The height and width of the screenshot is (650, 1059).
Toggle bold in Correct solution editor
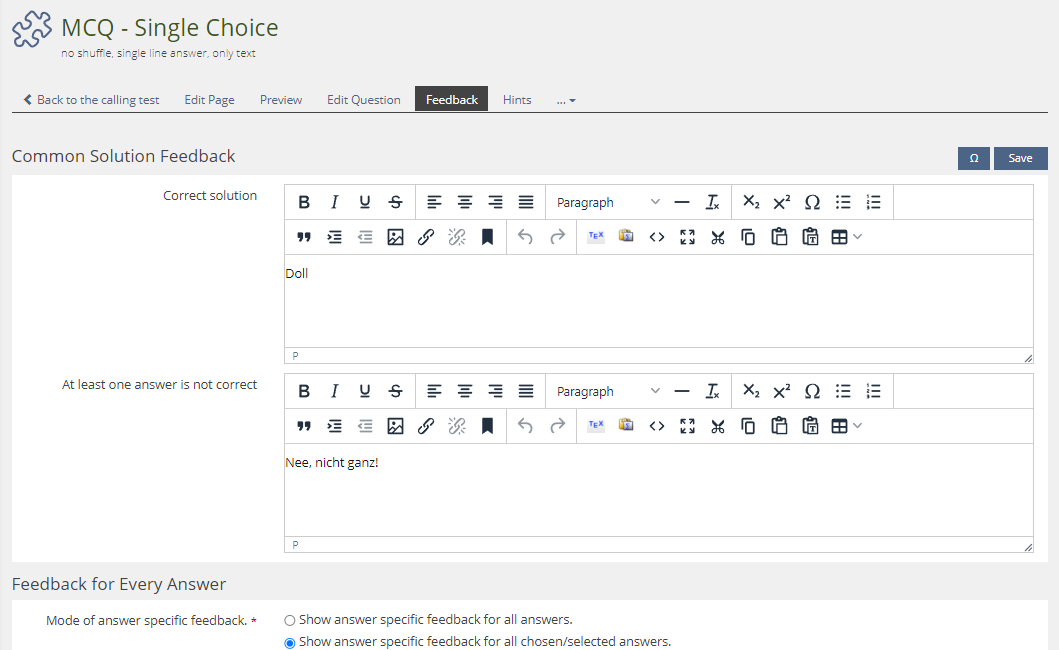[304, 202]
